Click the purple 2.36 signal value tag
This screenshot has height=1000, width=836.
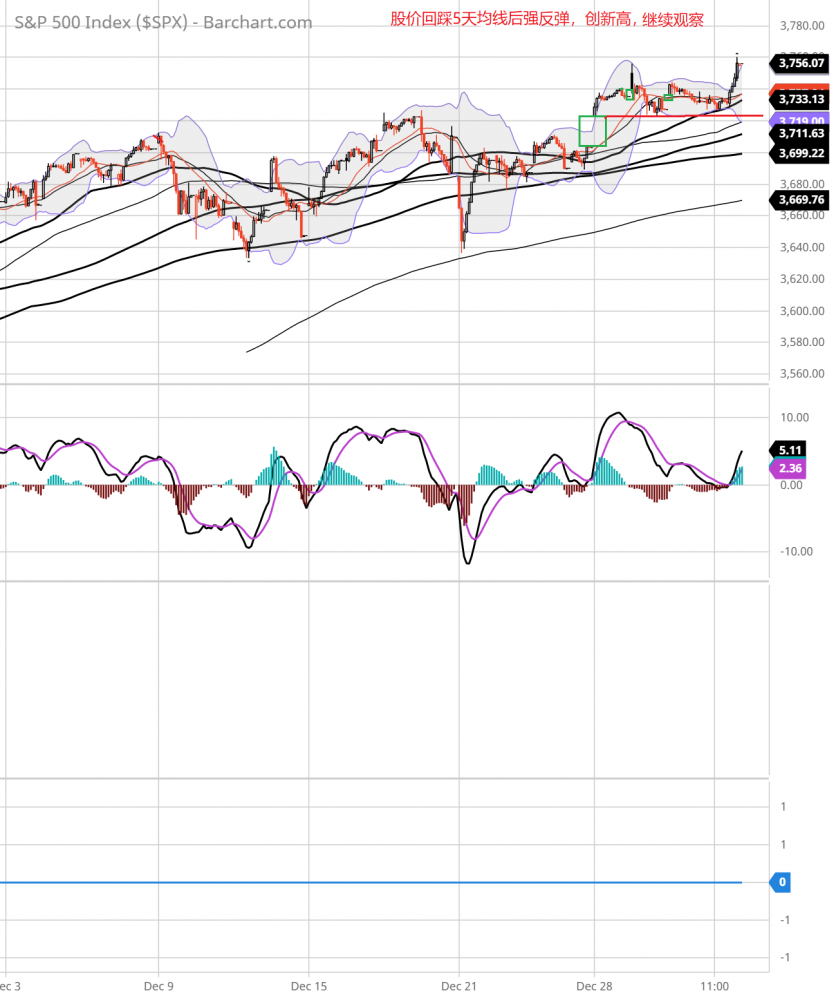pyautogui.click(x=789, y=468)
